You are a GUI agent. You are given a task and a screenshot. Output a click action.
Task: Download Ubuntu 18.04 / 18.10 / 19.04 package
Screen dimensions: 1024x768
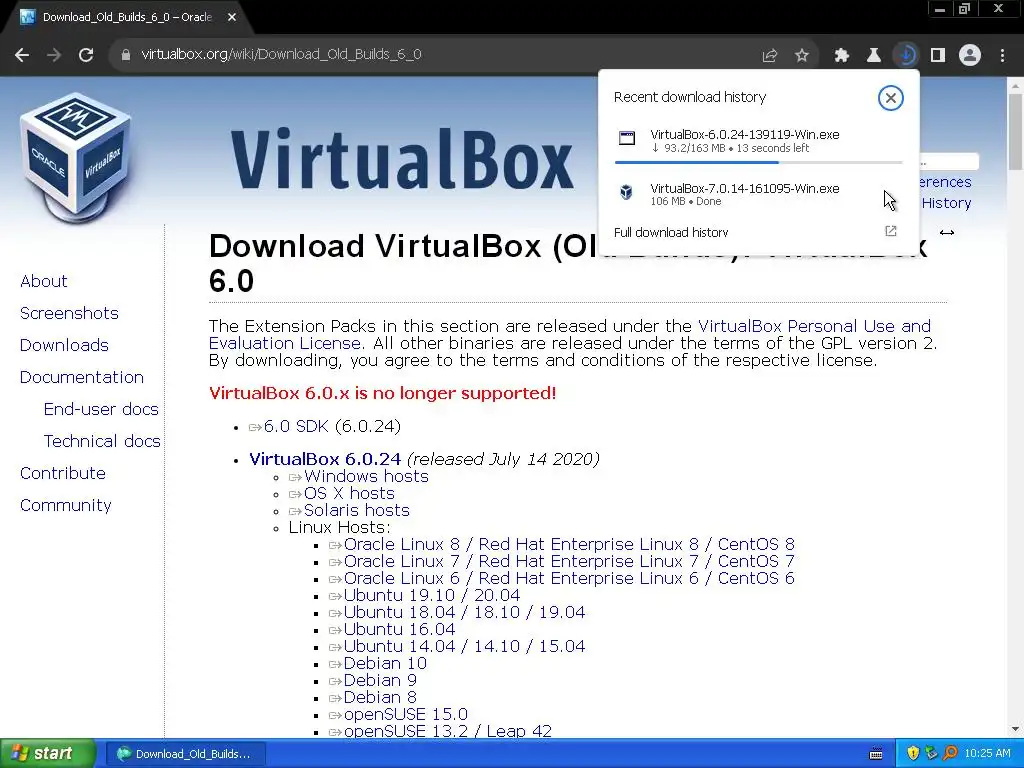click(464, 613)
